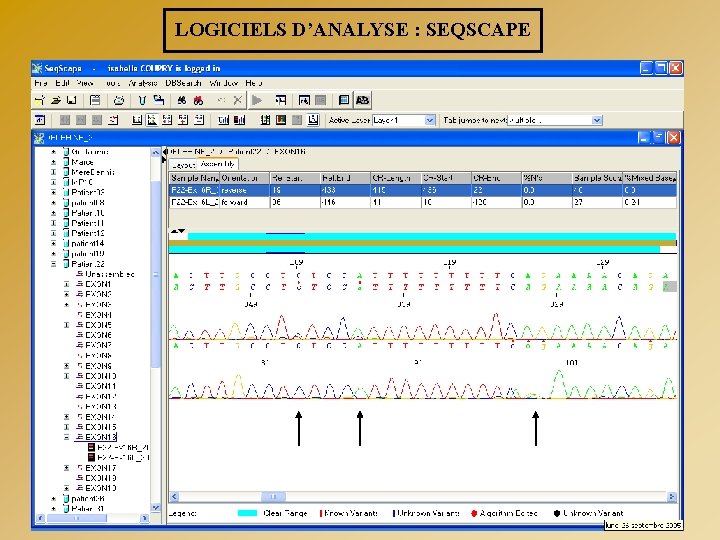Select EXON11 in the project tree

[101, 386]
